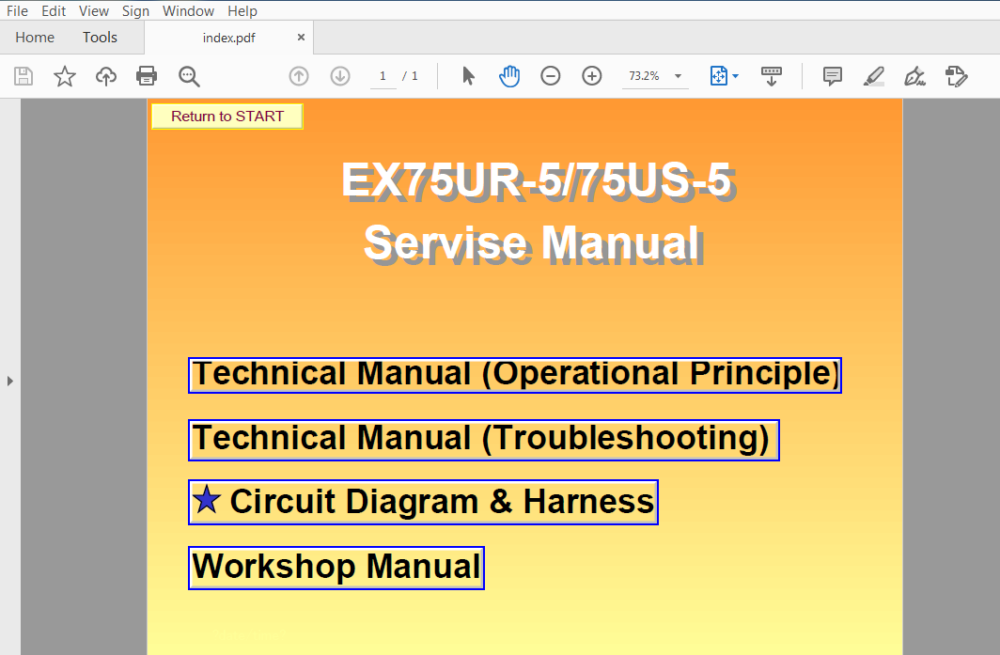This screenshot has height=655, width=1000.
Task: Open the File menu
Action: 17,11
